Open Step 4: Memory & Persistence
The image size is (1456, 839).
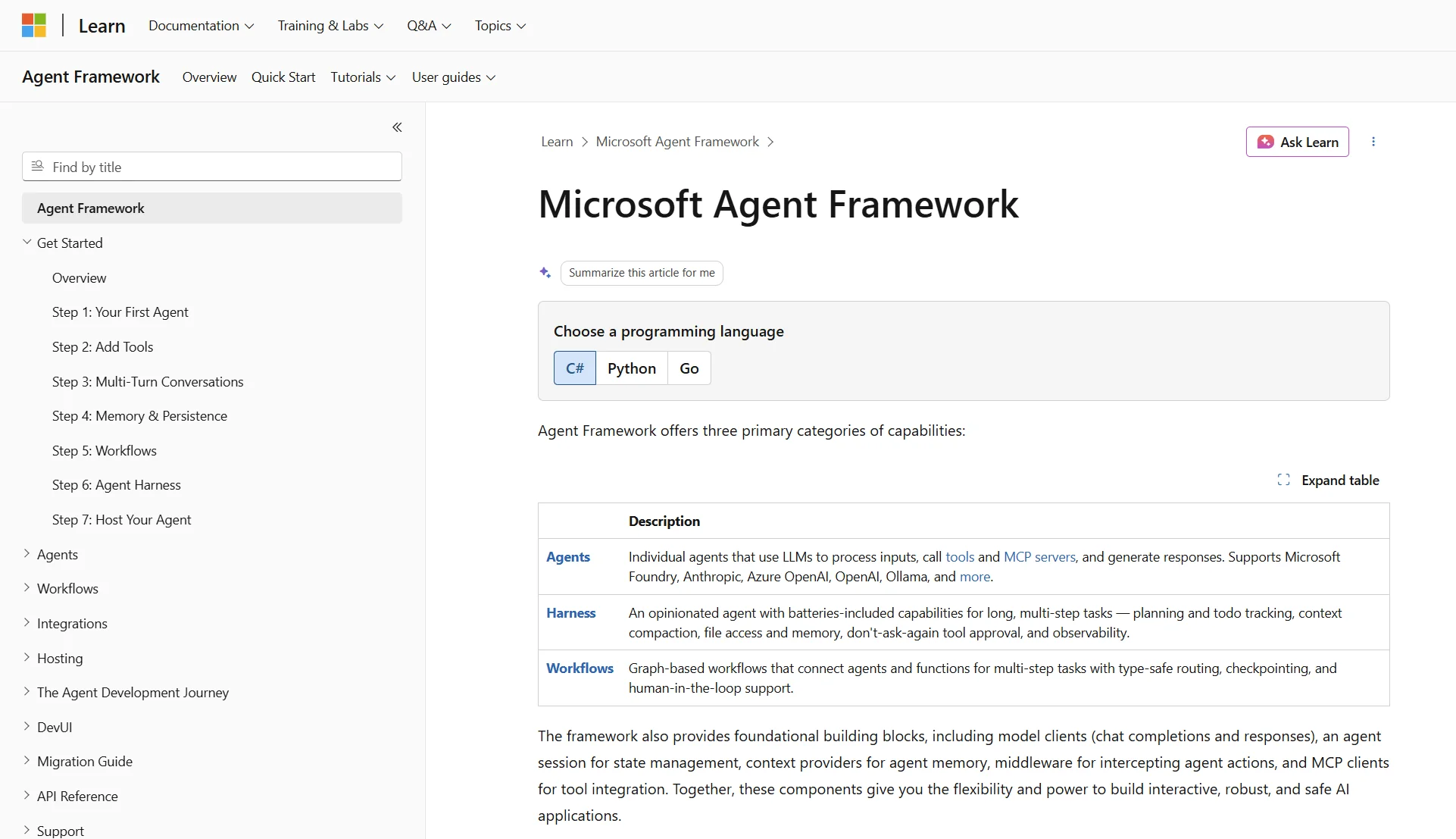point(139,416)
